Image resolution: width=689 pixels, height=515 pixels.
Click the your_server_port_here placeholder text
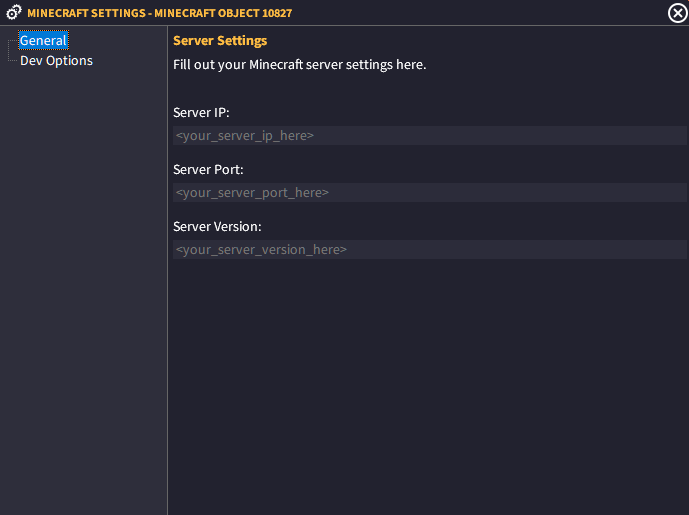(252, 192)
